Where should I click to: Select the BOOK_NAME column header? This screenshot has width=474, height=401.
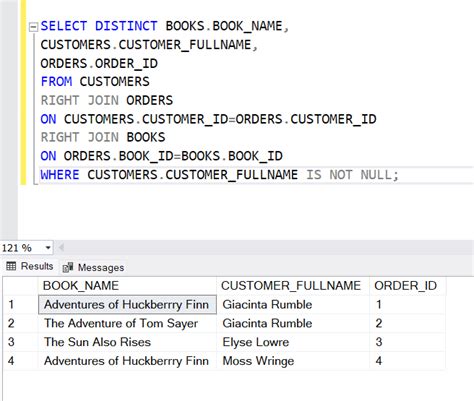[127, 286]
